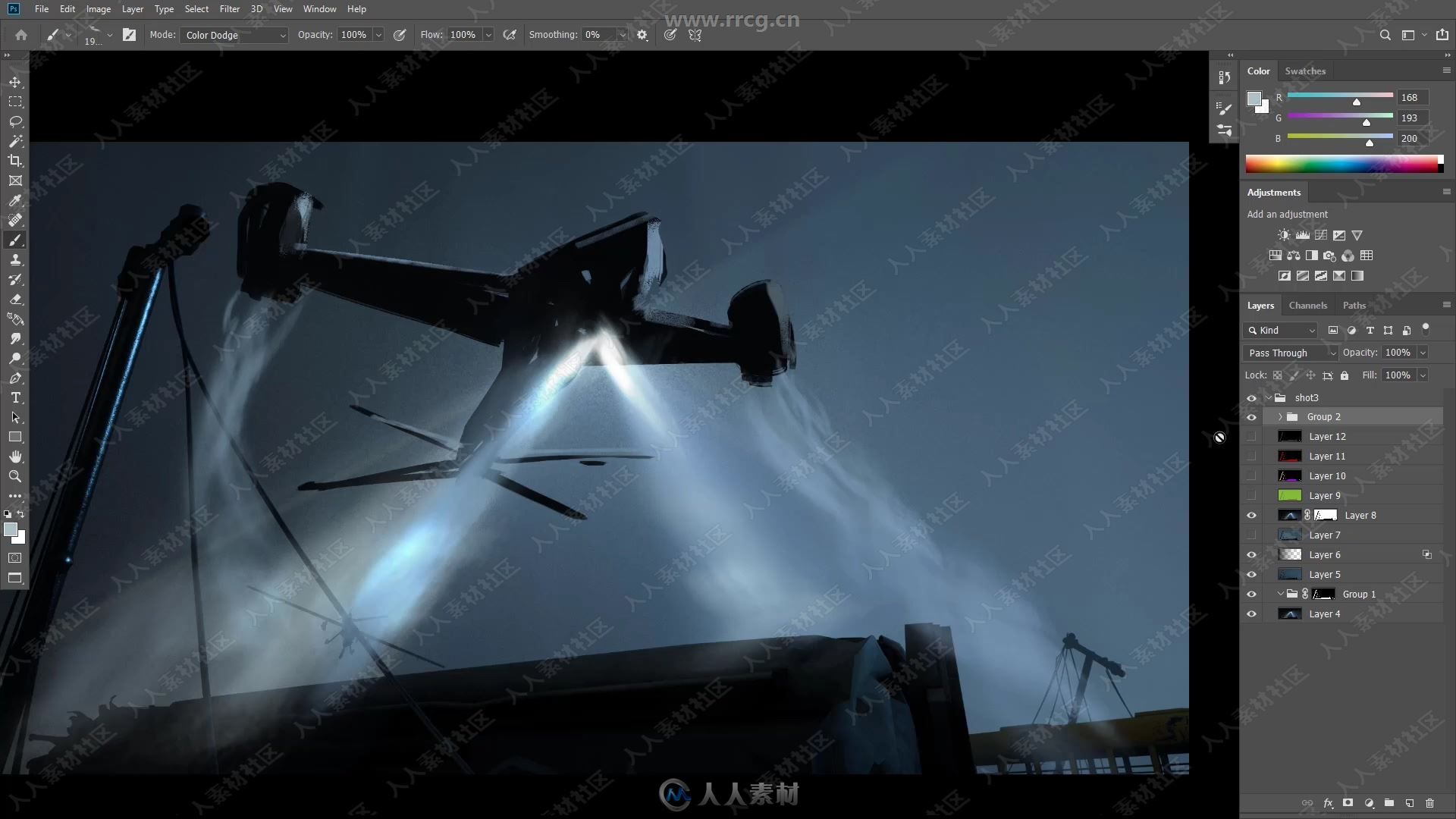Screen dimensions: 1456x819
Task: Click the Search icon in options bar
Action: point(1385,35)
